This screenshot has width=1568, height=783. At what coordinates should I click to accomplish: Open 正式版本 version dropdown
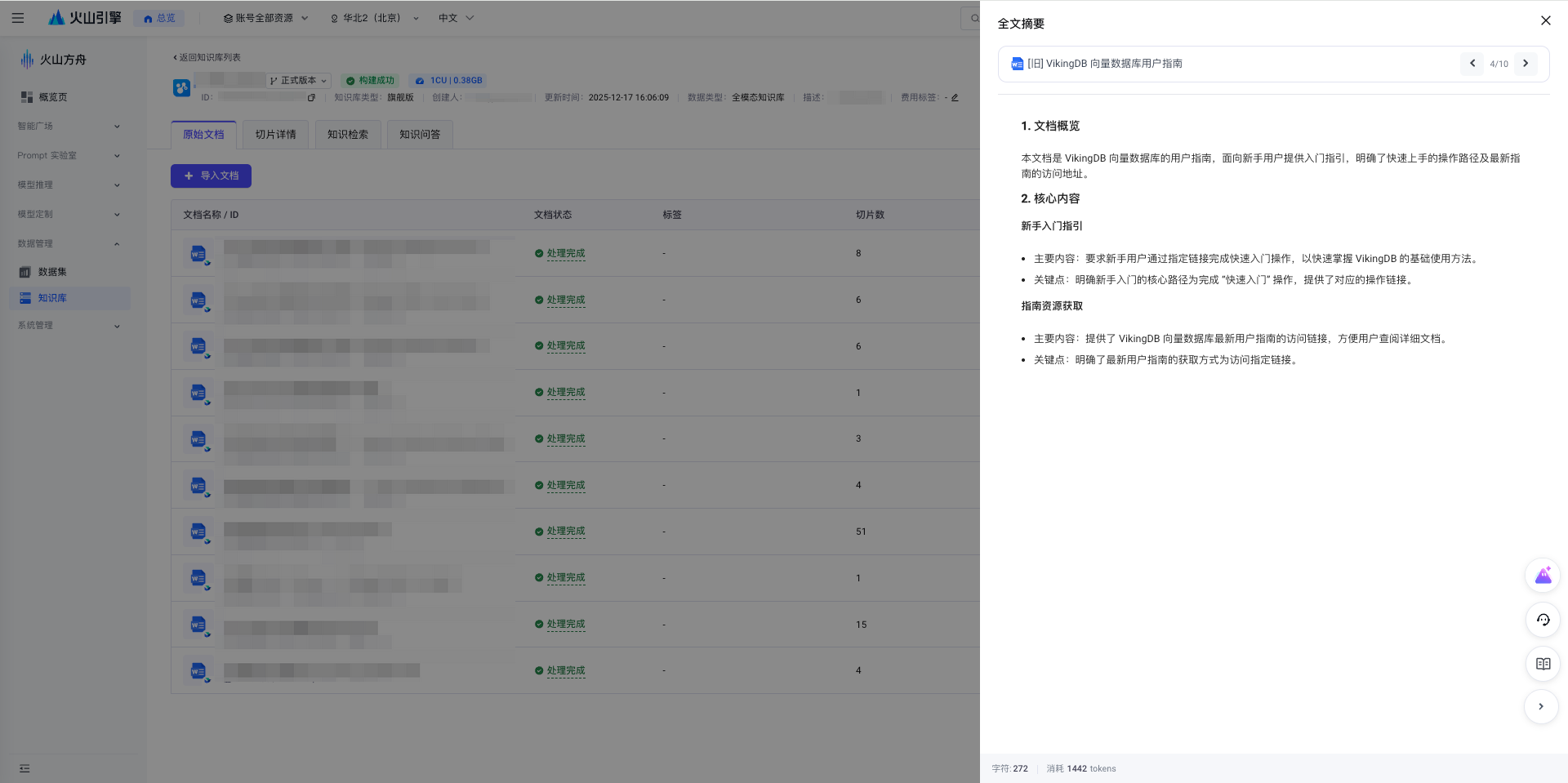click(x=298, y=80)
